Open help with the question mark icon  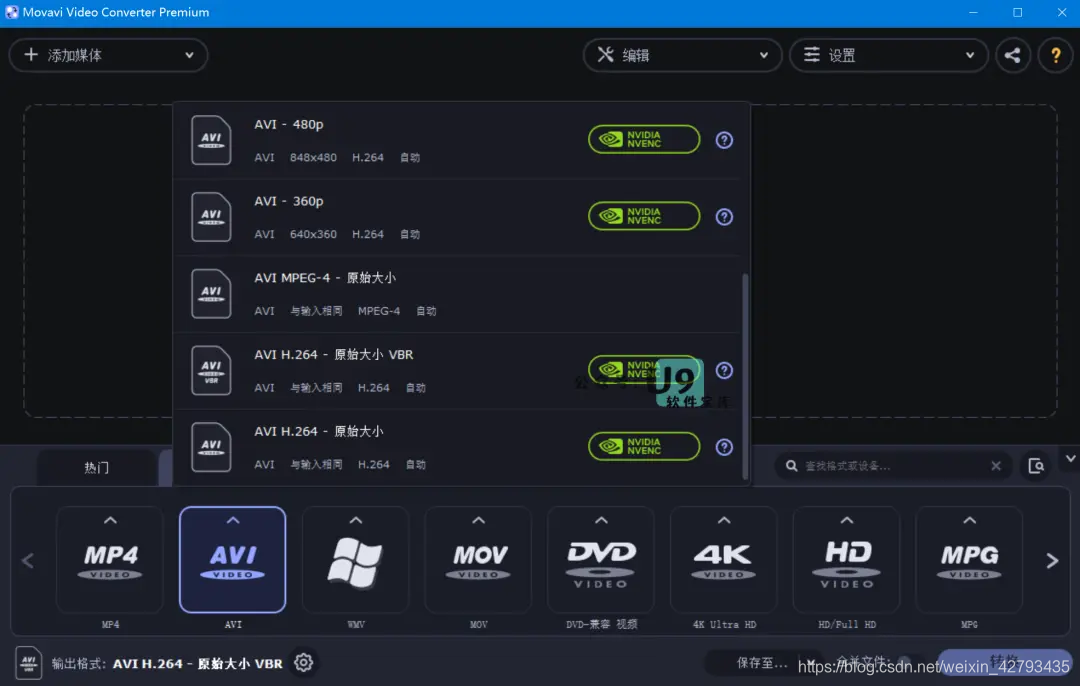point(1055,55)
